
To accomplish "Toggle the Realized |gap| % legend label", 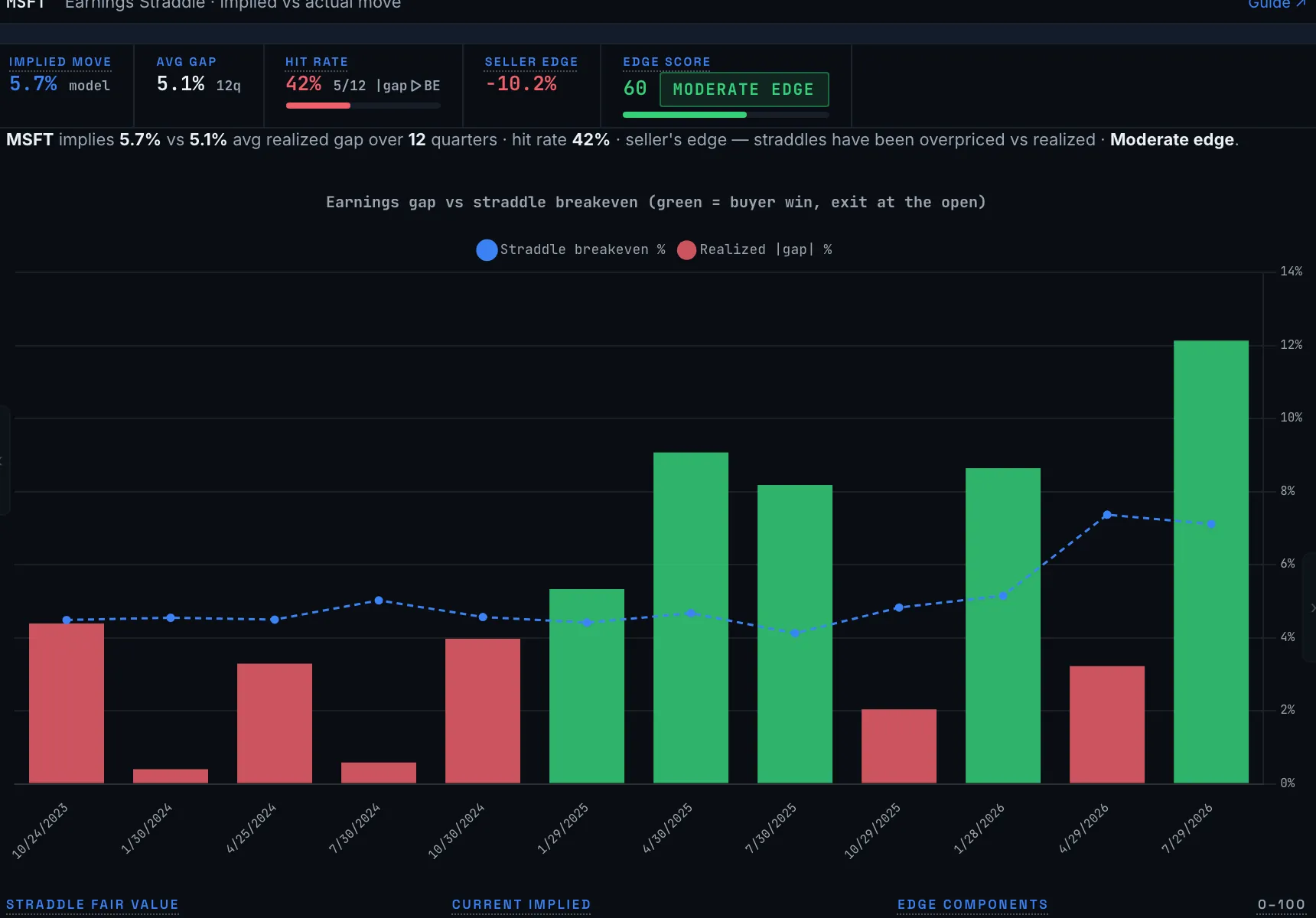I will (x=766, y=249).
